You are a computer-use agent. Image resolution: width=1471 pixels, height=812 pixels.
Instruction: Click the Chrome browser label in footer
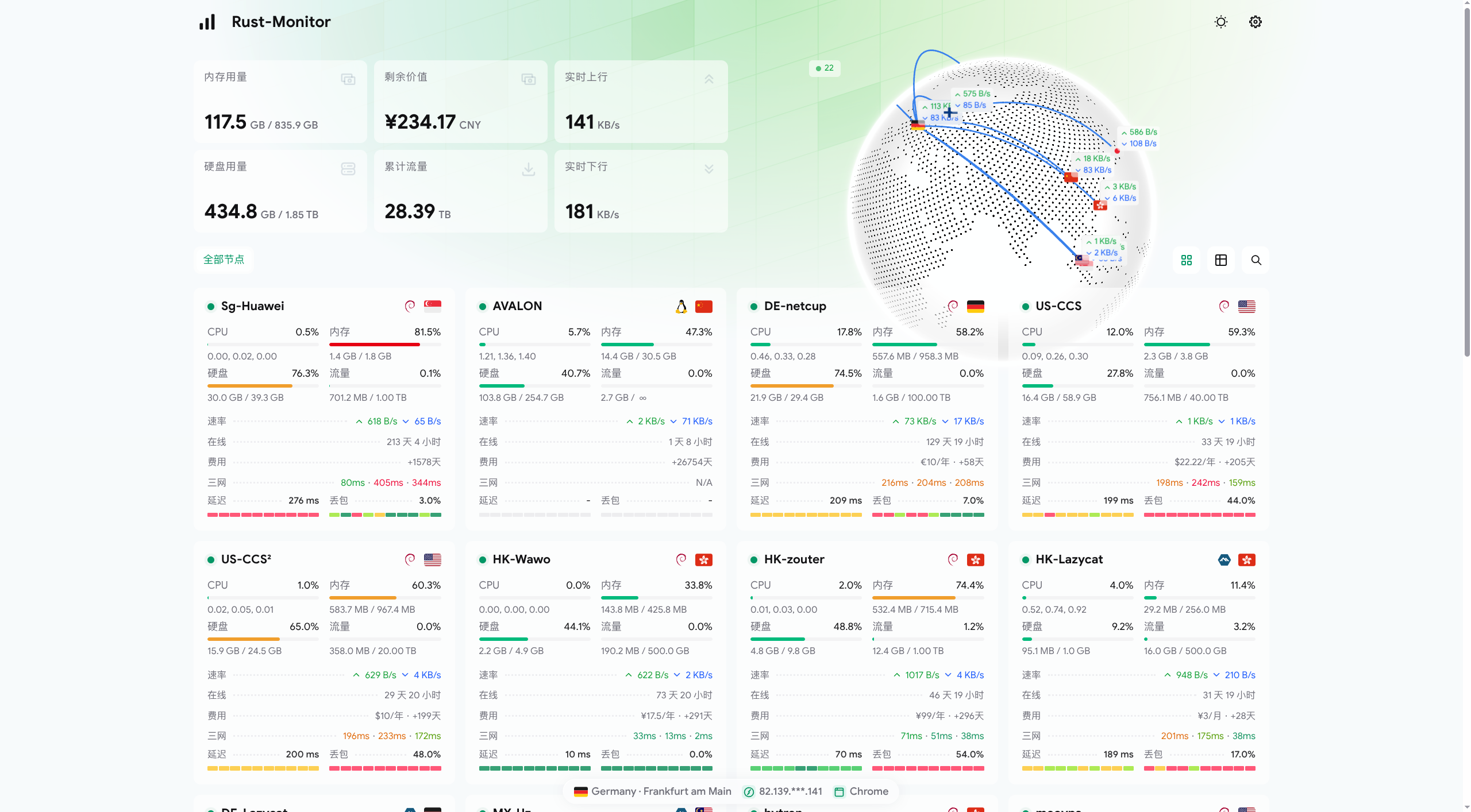pyautogui.click(x=869, y=791)
